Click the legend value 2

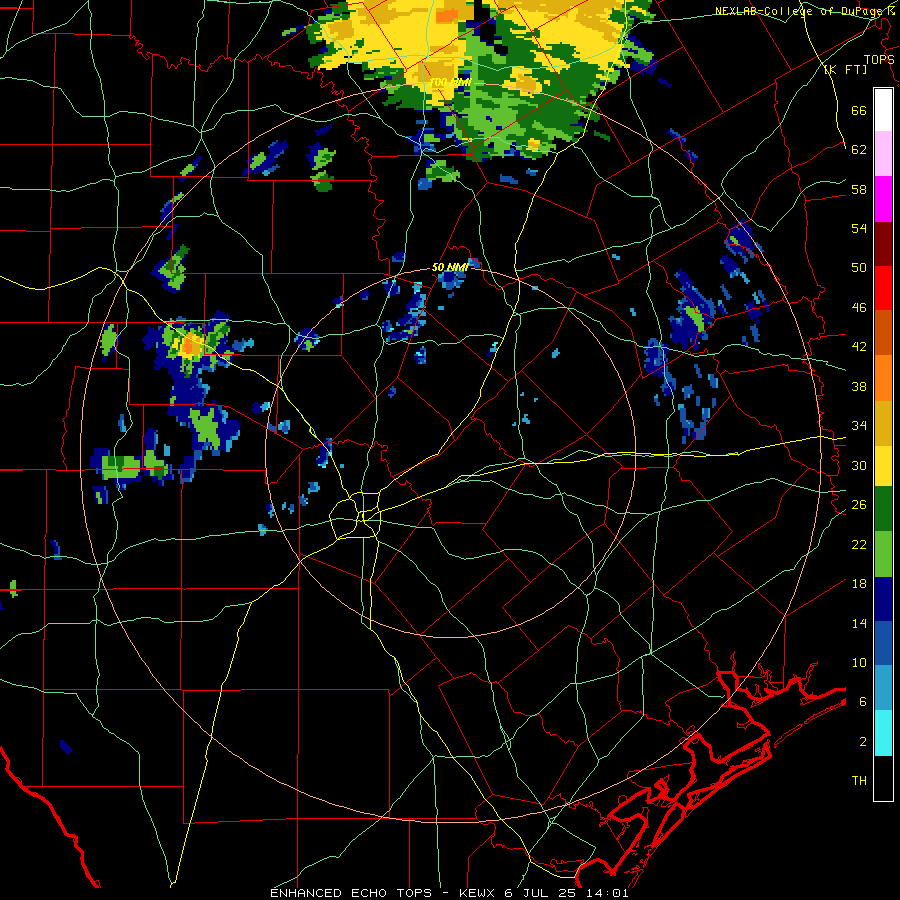(x=863, y=741)
